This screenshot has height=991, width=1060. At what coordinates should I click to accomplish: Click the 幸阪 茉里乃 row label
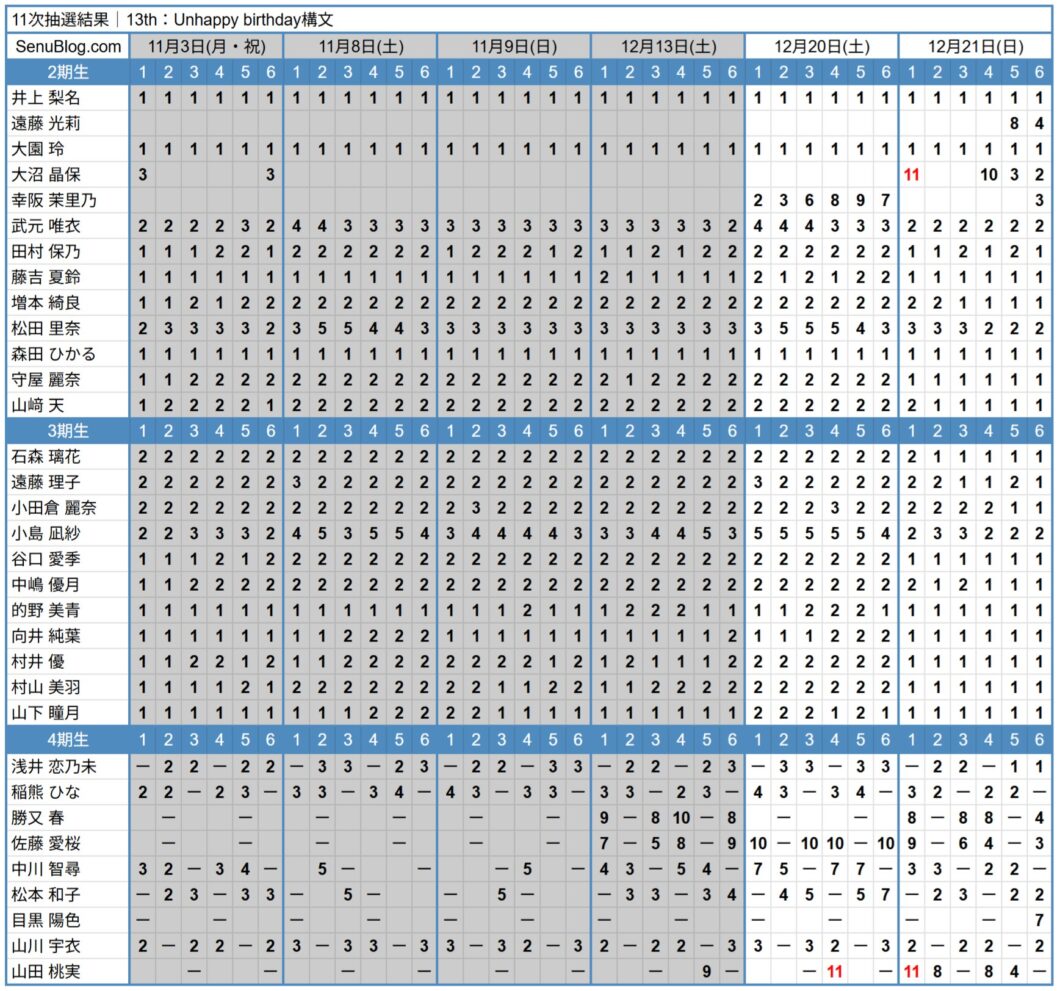tap(53, 200)
